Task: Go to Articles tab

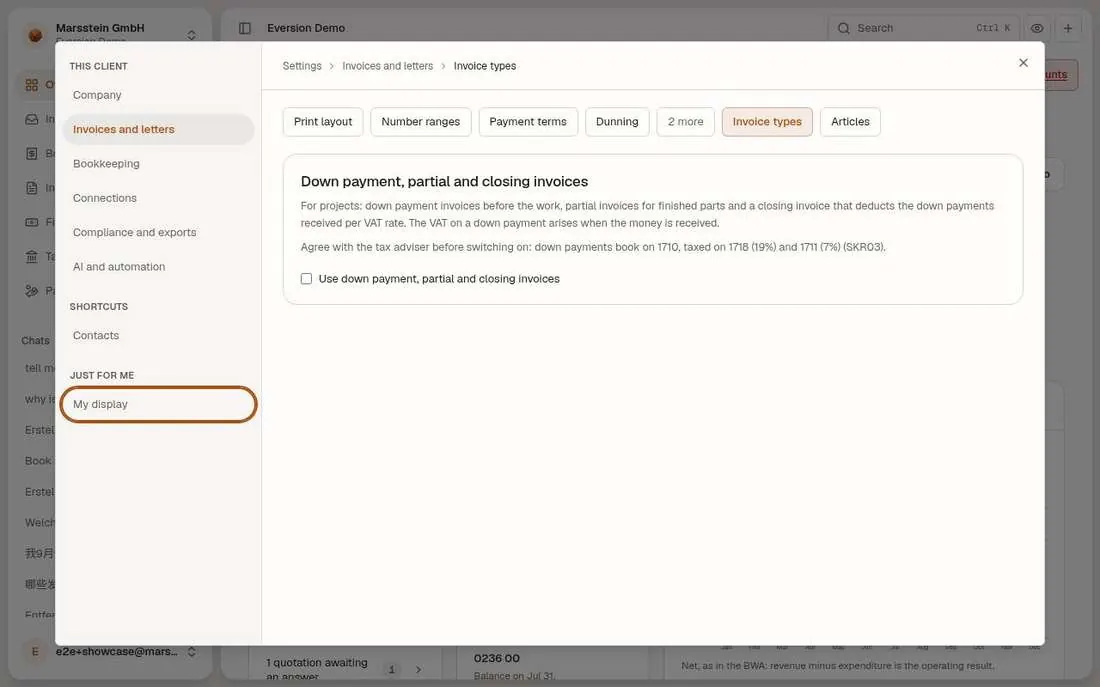Action: [850, 121]
